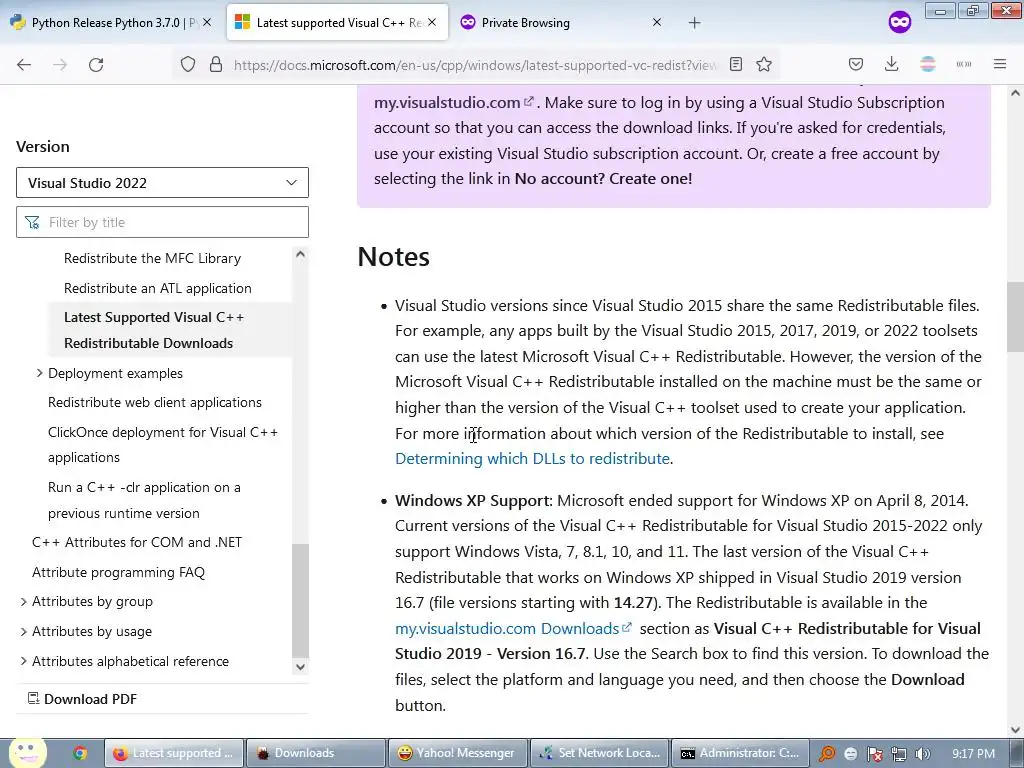Close the Python Release tab
Image resolution: width=1024 pixels, height=768 pixels.
pyautogui.click(x=207, y=22)
